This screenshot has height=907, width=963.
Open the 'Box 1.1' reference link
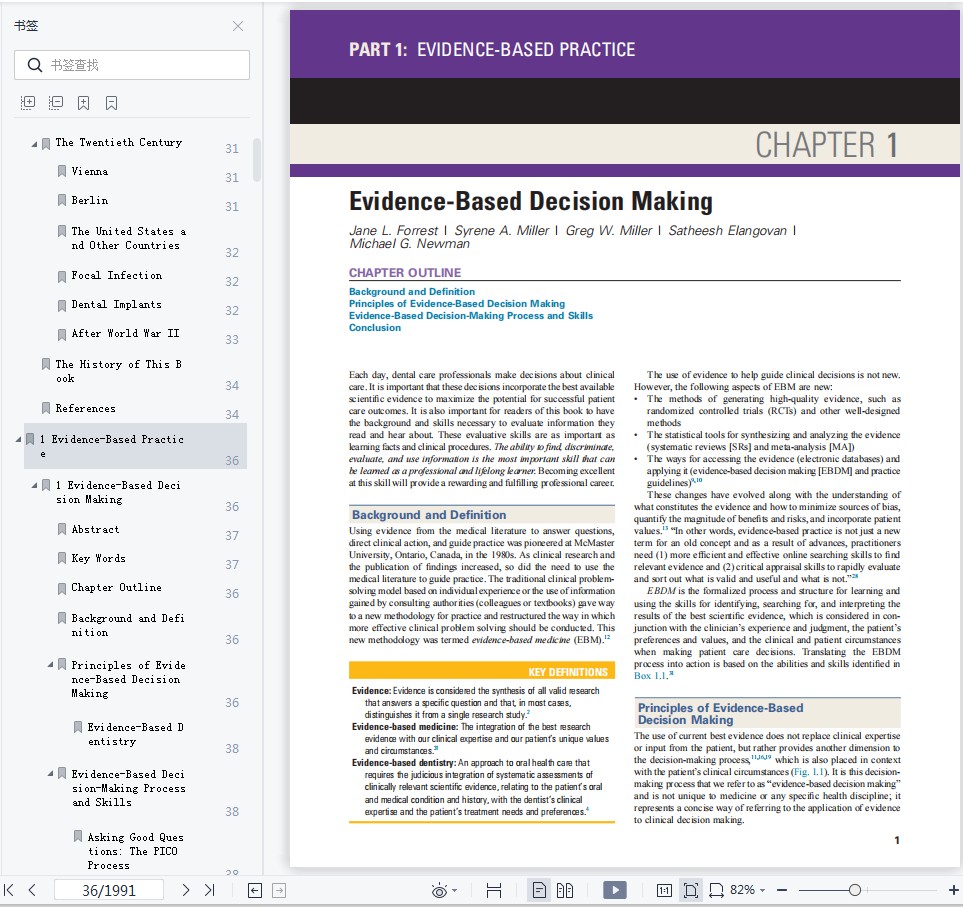click(x=650, y=675)
